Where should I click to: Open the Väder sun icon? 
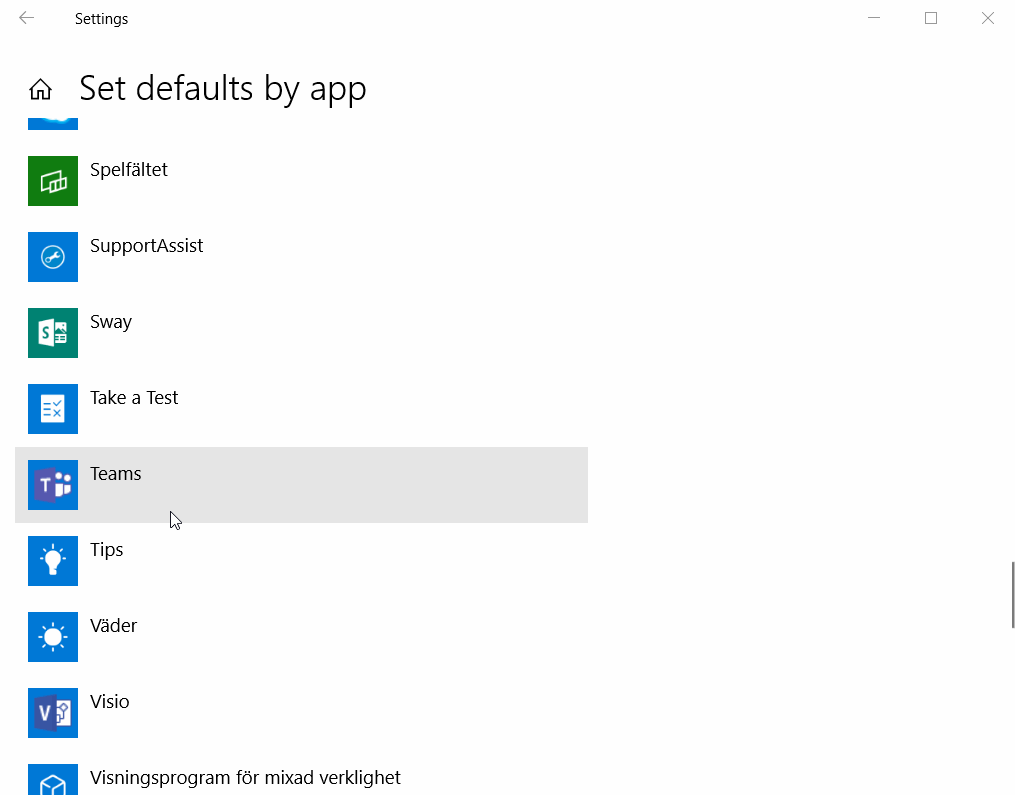click(x=53, y=637)
